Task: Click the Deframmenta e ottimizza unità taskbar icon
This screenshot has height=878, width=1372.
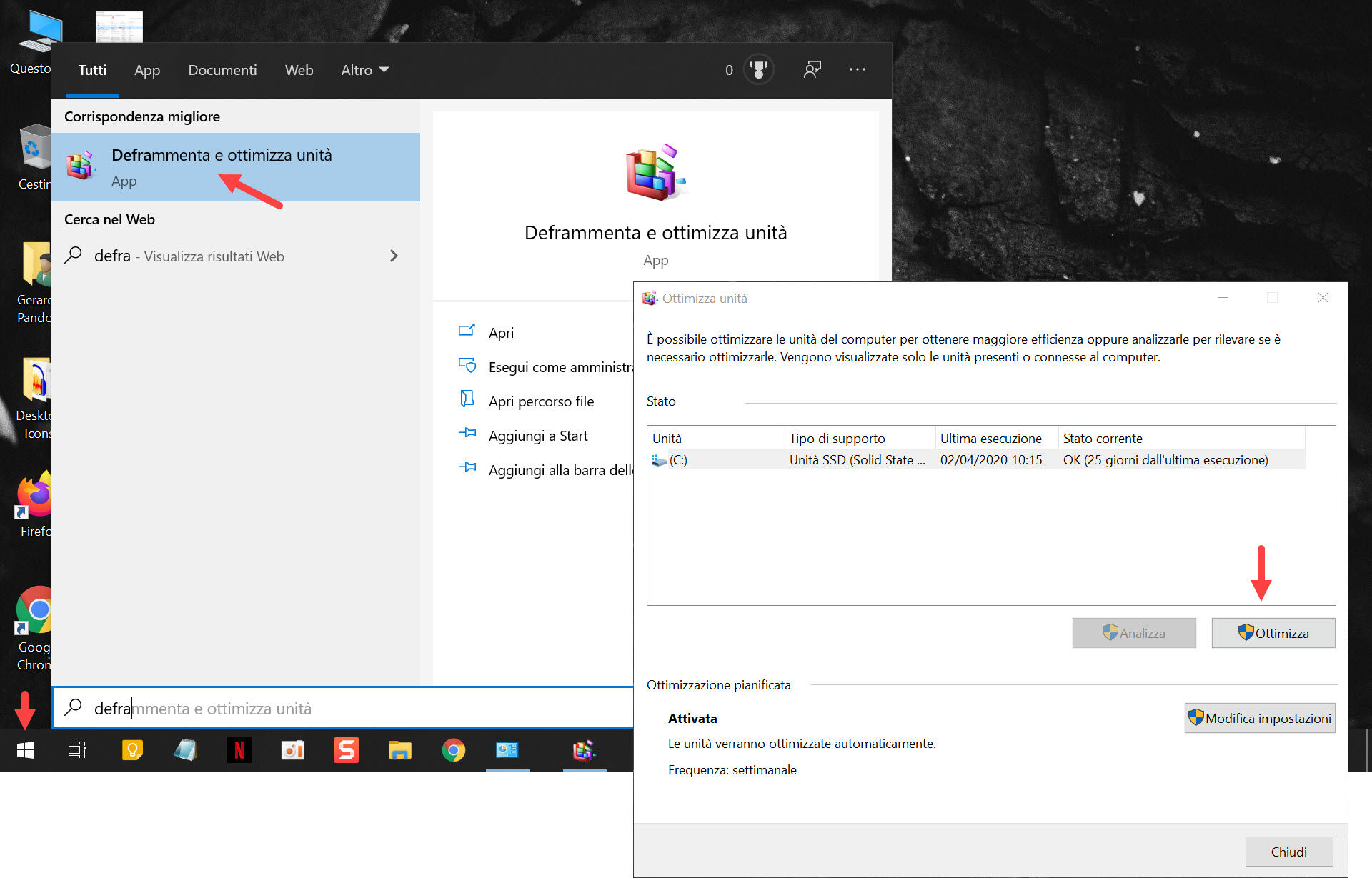Action: click(x=585, y=750)
